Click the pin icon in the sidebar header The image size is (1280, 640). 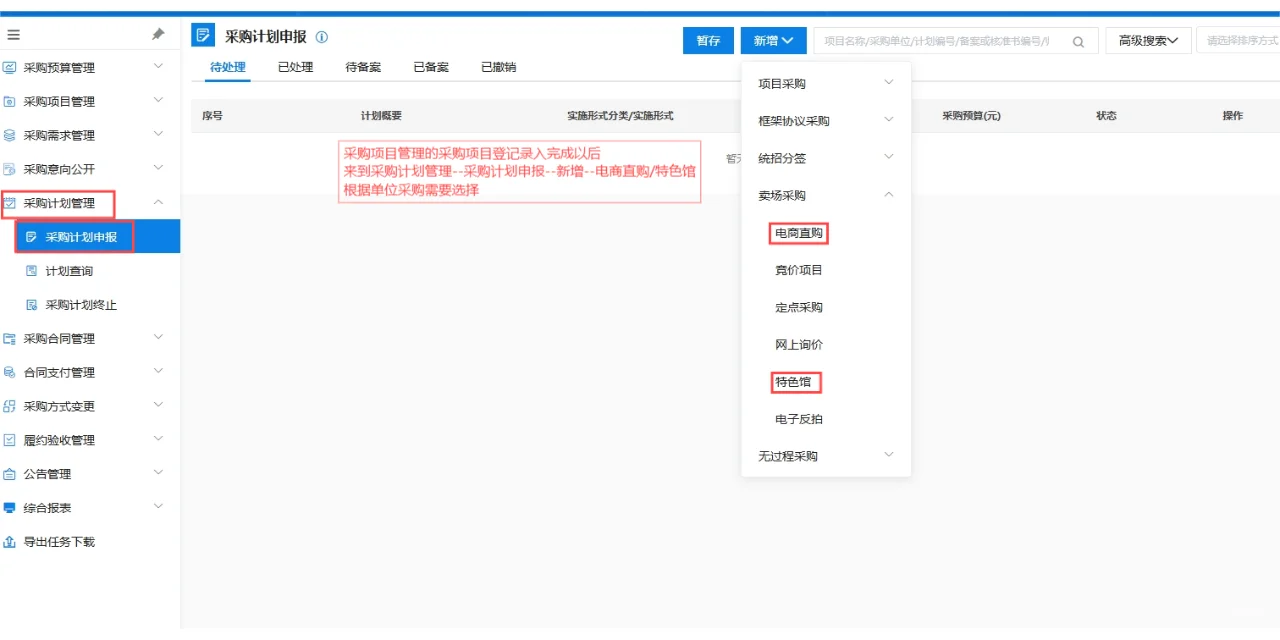point(158,35)
